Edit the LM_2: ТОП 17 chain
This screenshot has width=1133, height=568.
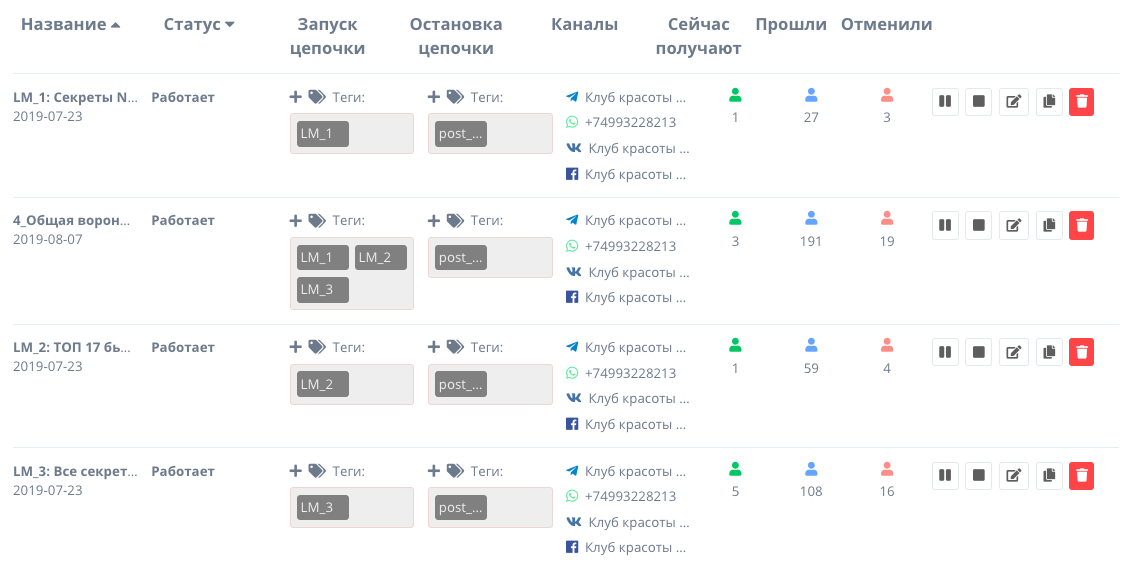(x=1013, y=352)
